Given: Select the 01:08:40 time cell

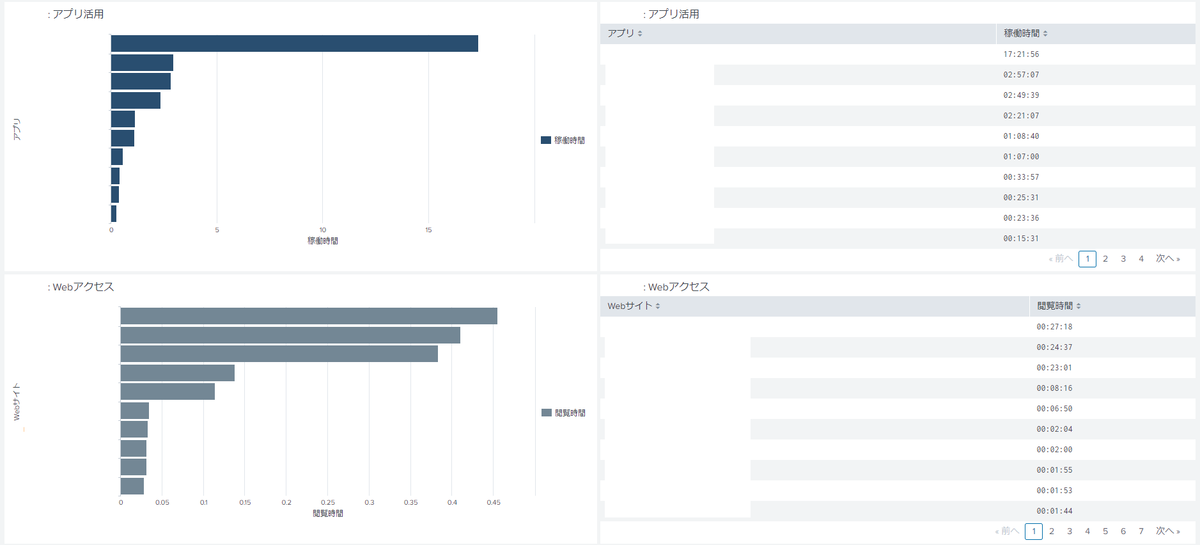Looking at the screenshot, I should pyautogui.click(x=1021, y=136).
